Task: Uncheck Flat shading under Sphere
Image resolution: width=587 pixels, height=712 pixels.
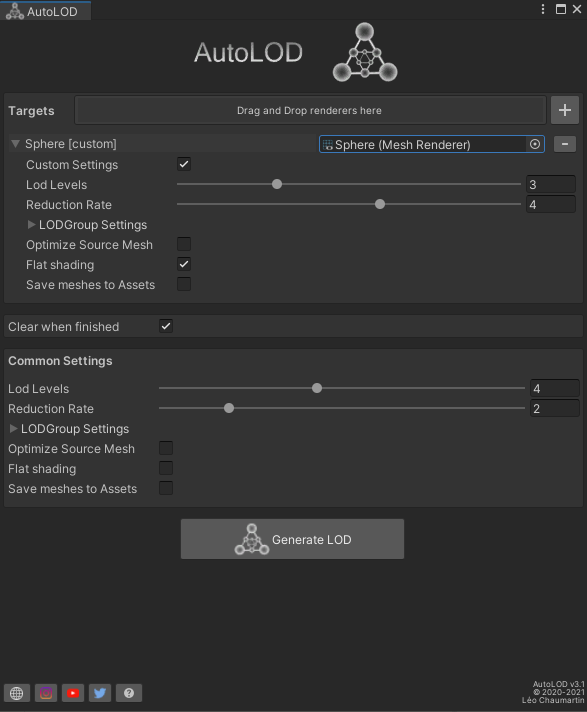Action: (184, 264)
